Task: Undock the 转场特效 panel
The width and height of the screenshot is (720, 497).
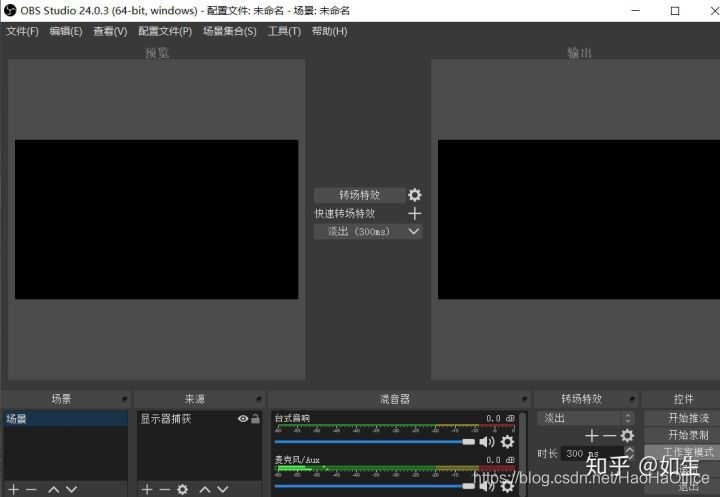Action: pos(631,399)
